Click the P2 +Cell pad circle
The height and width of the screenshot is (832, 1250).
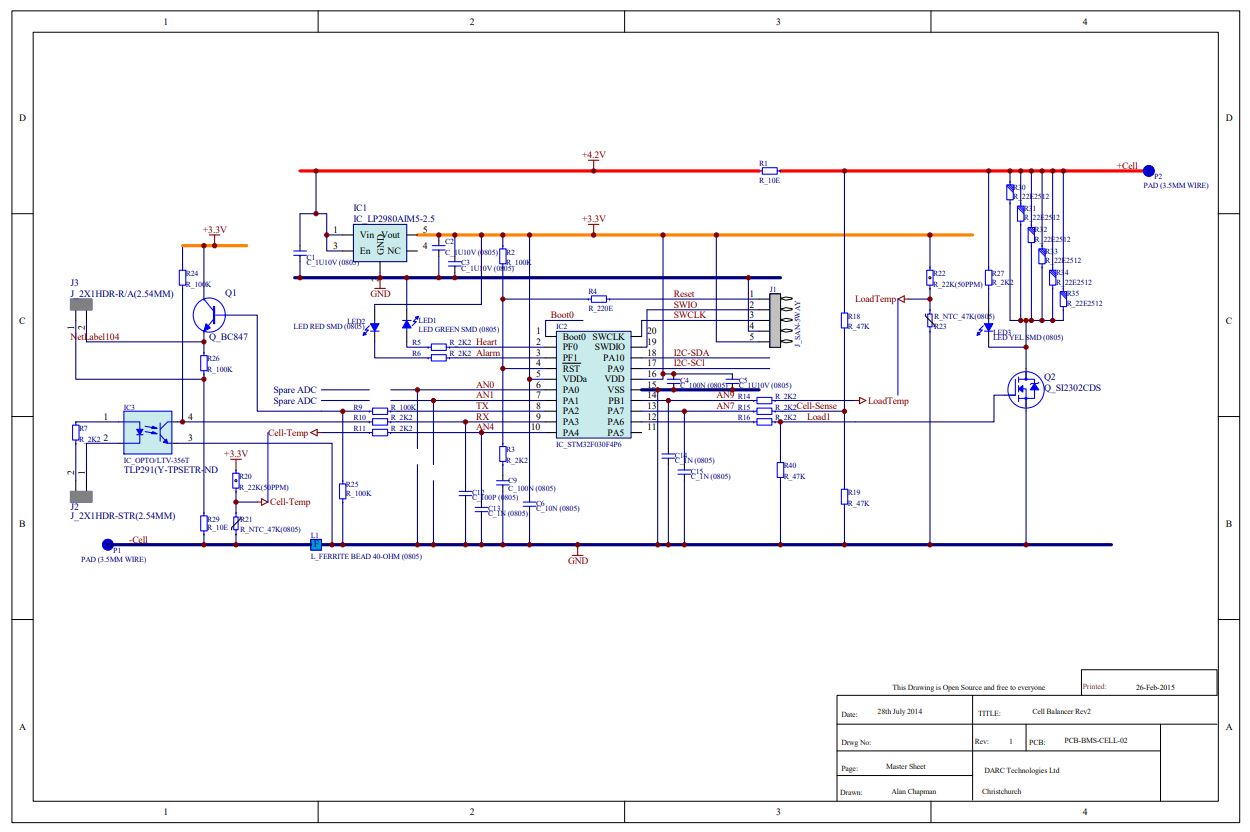(x=1149, y=171)
